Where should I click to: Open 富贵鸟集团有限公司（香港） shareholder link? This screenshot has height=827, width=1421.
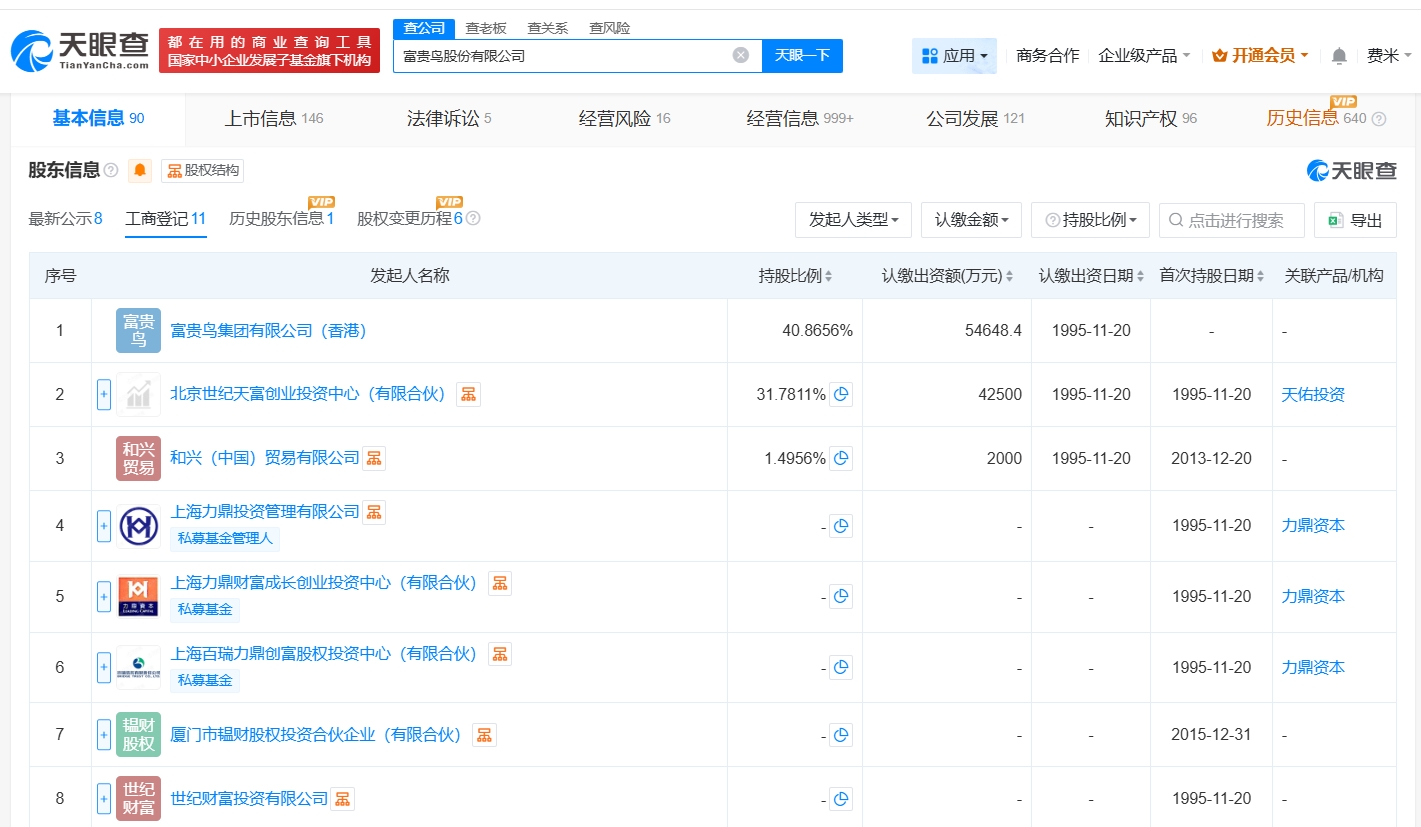click(x=268, y=331)
